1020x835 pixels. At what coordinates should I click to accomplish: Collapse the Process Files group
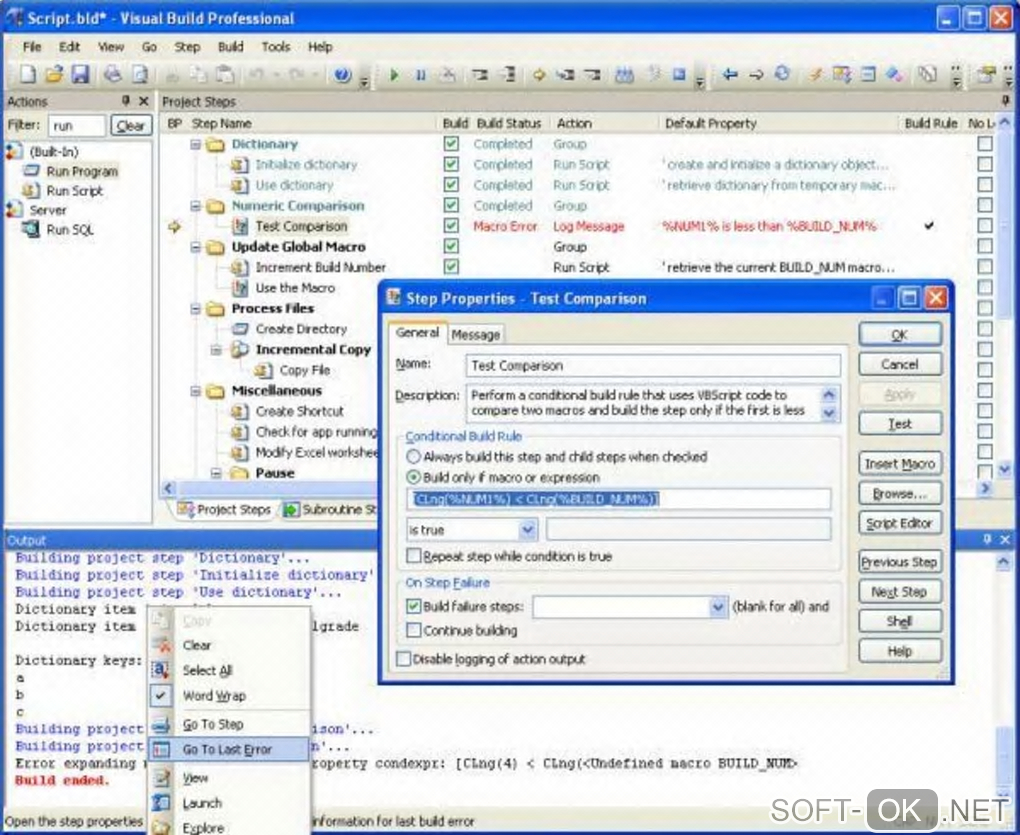point(195,309)
